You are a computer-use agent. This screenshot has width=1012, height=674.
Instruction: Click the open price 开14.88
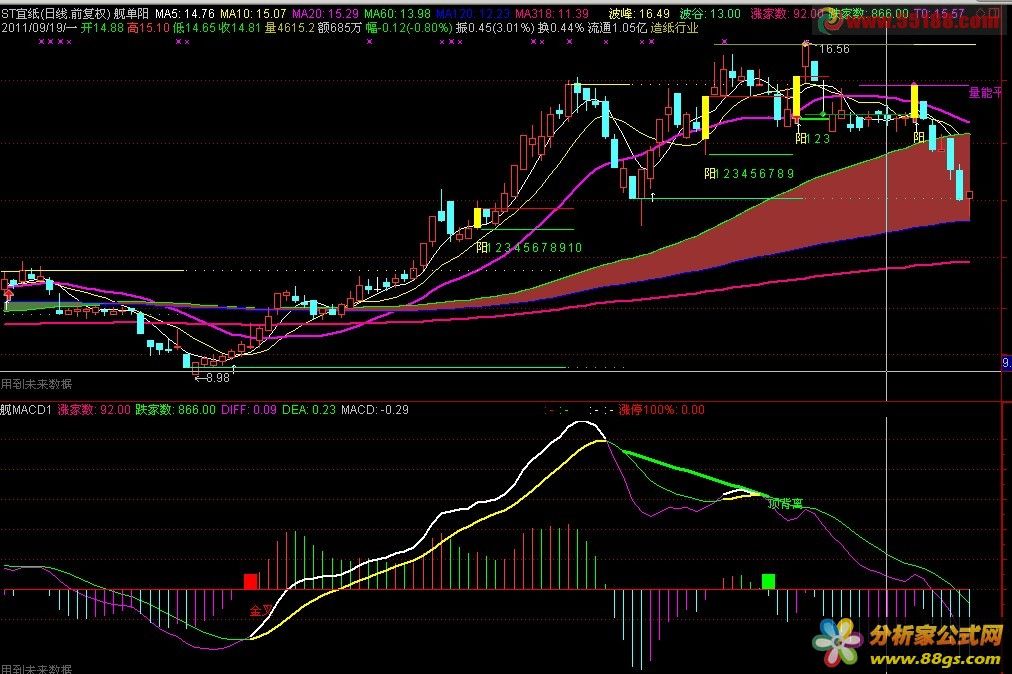[103, 28]
